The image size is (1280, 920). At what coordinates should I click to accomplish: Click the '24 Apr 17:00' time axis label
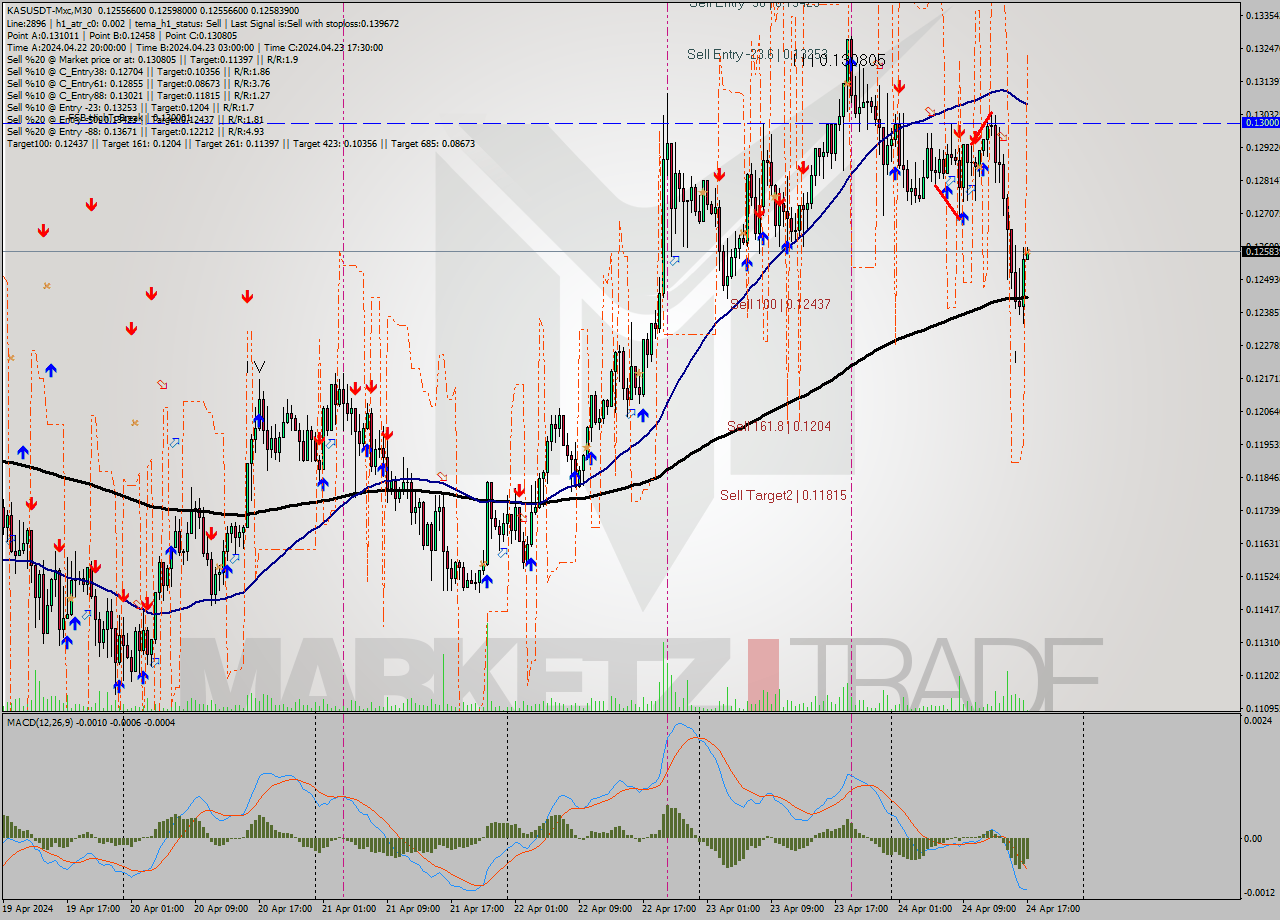(x=1053, y=909)
